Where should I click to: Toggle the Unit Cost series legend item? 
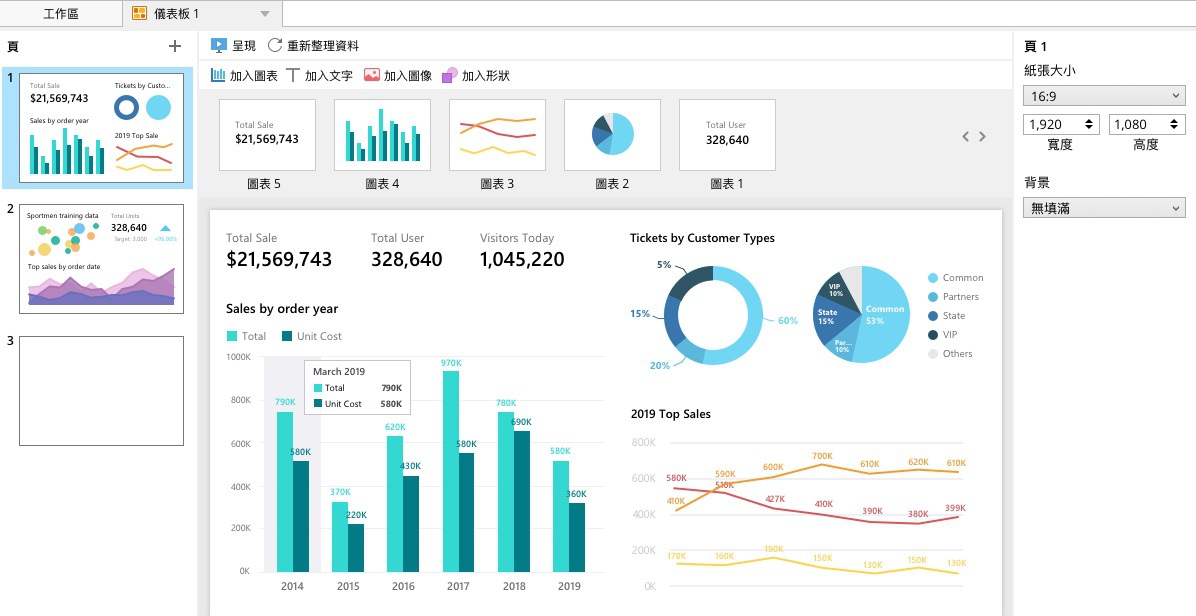point(311,336)
